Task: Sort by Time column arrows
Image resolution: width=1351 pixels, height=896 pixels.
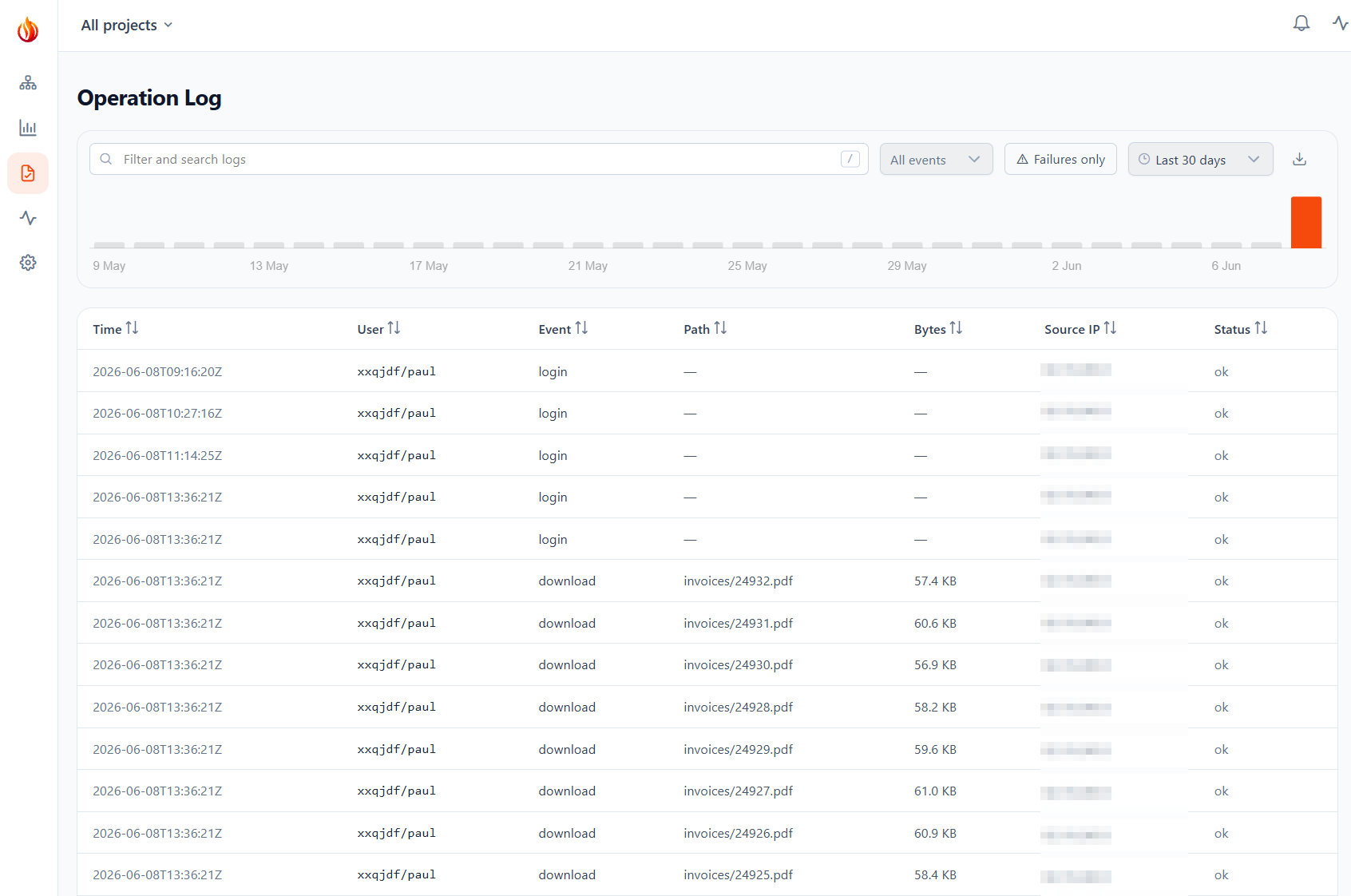Action: (x=132, y=328)
